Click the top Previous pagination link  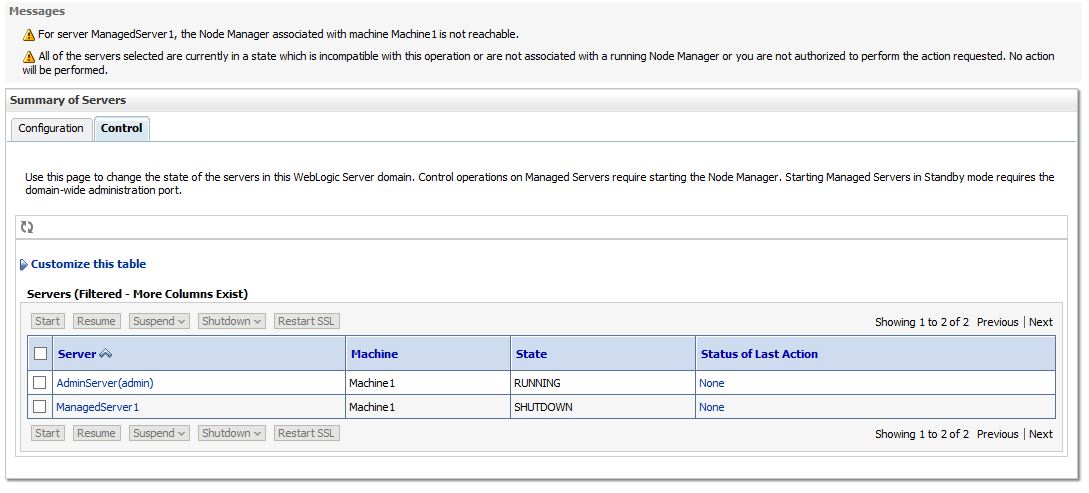click(997, 321)
